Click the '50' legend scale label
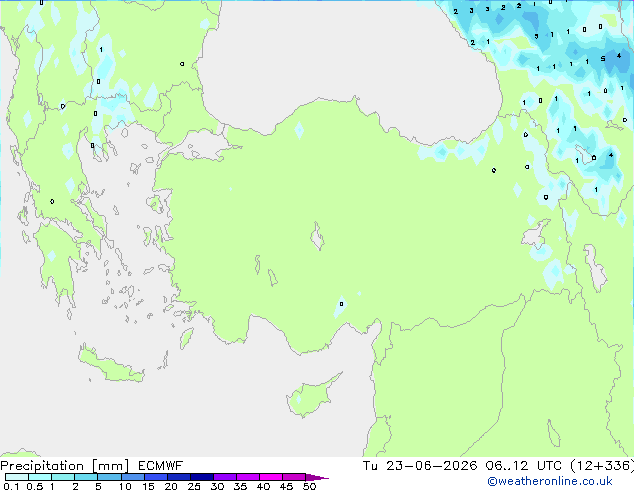The height and width of the screenshot is (490, 634). [x=310, y=486]
